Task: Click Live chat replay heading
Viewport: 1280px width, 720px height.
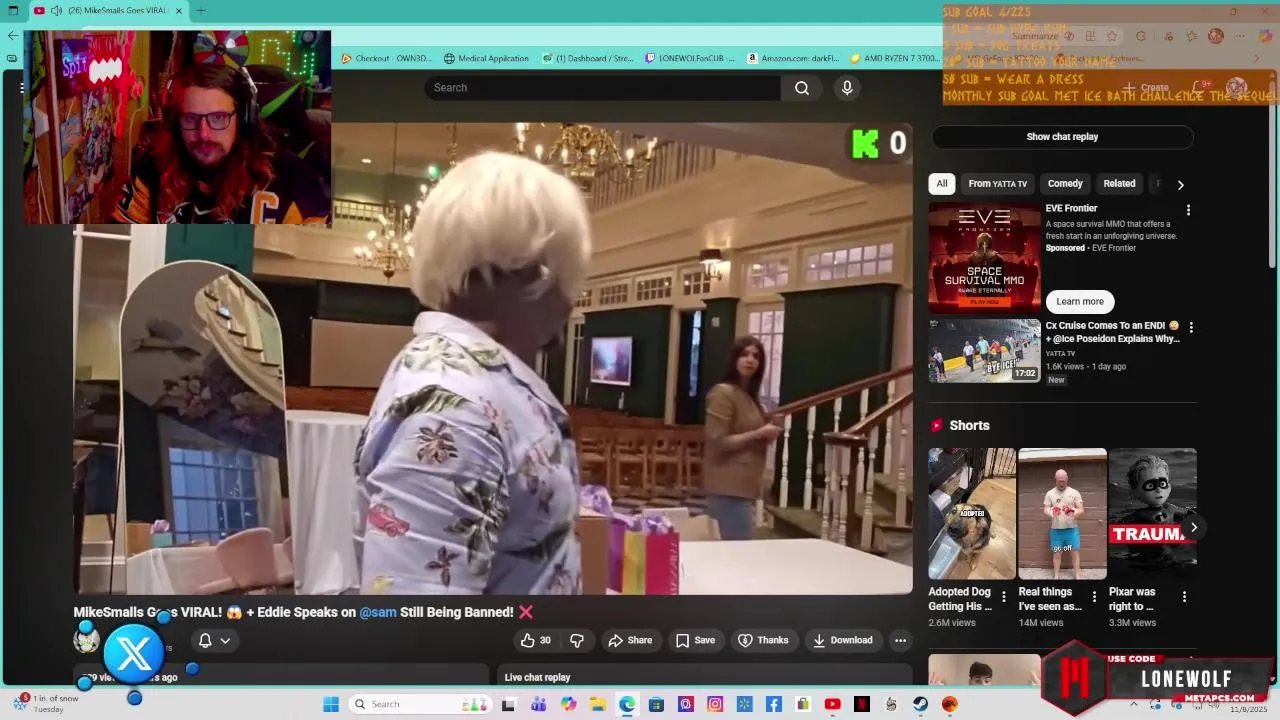Action: (537, 677)
